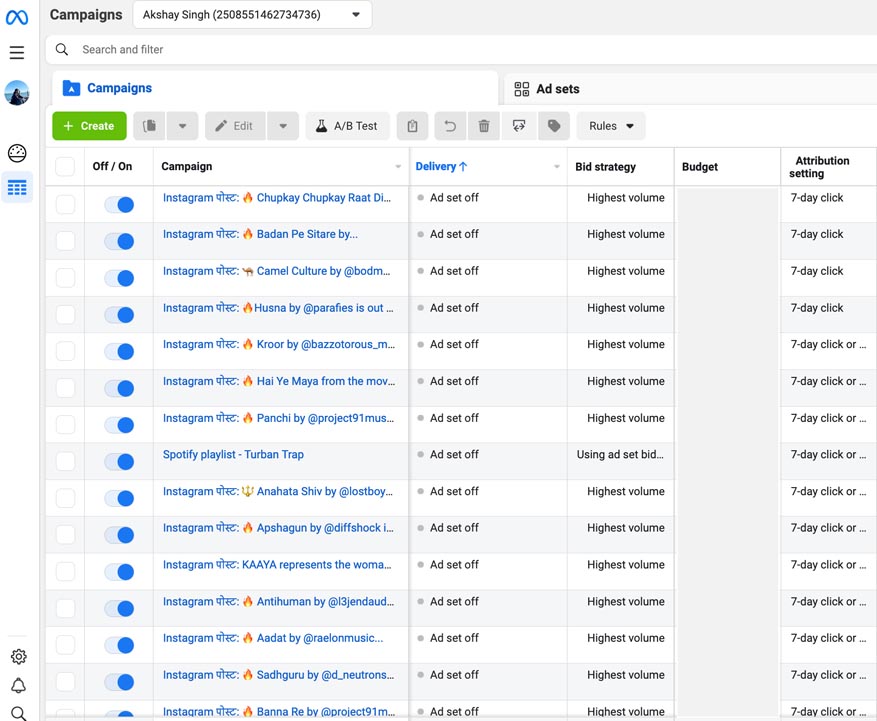
Task: Click the trash Delete icon
Action: 484,126
